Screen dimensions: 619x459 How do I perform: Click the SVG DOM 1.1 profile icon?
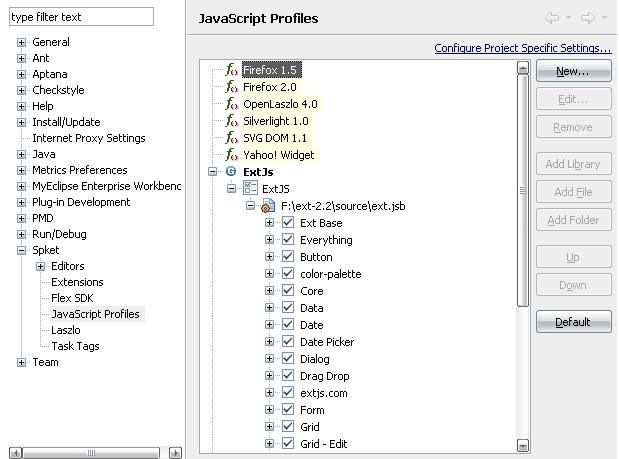point(232,138)
